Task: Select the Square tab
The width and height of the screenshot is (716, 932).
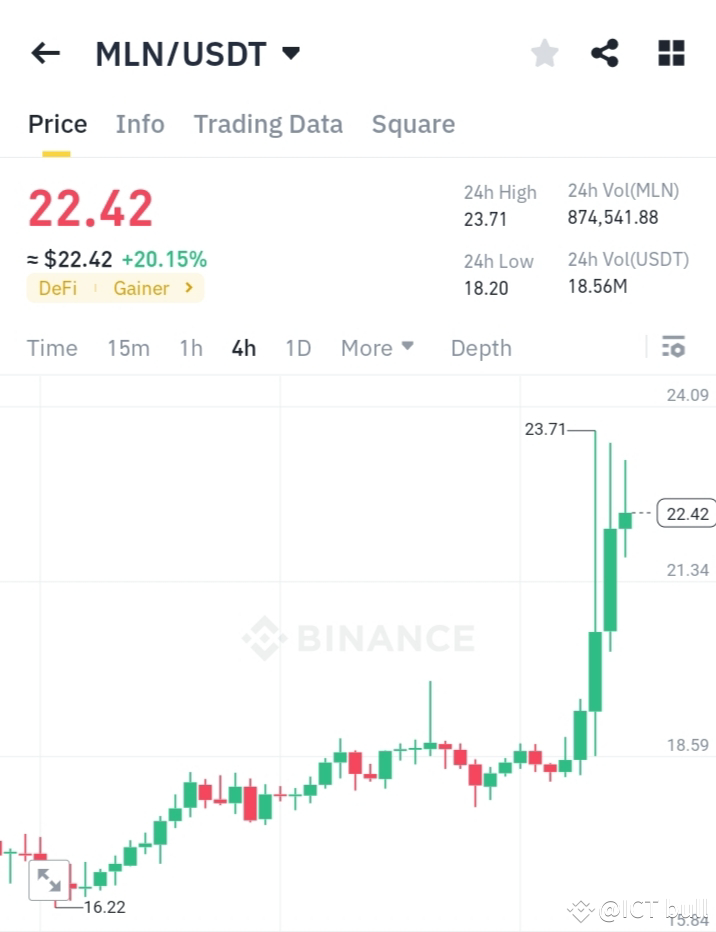Action: tap(413, 124)
